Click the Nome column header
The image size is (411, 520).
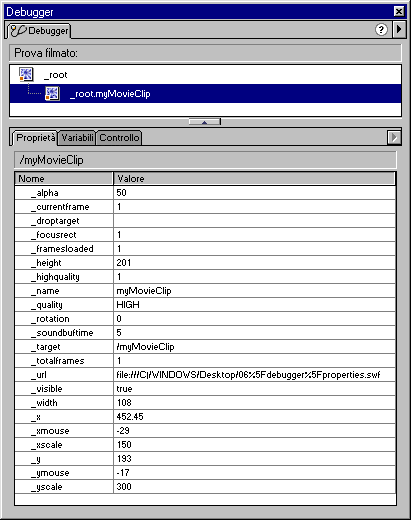[64, 179]
